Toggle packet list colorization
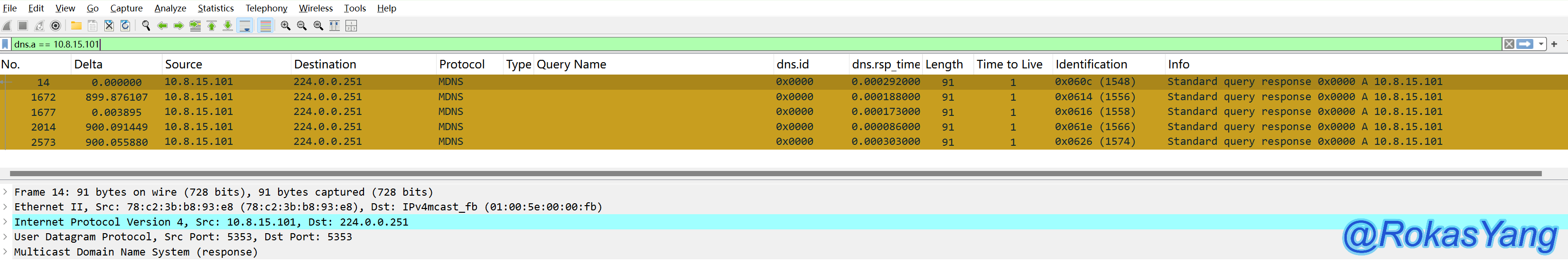Image resolution: width=1568 pixels, height=265 pixels. tap(265, 26)
